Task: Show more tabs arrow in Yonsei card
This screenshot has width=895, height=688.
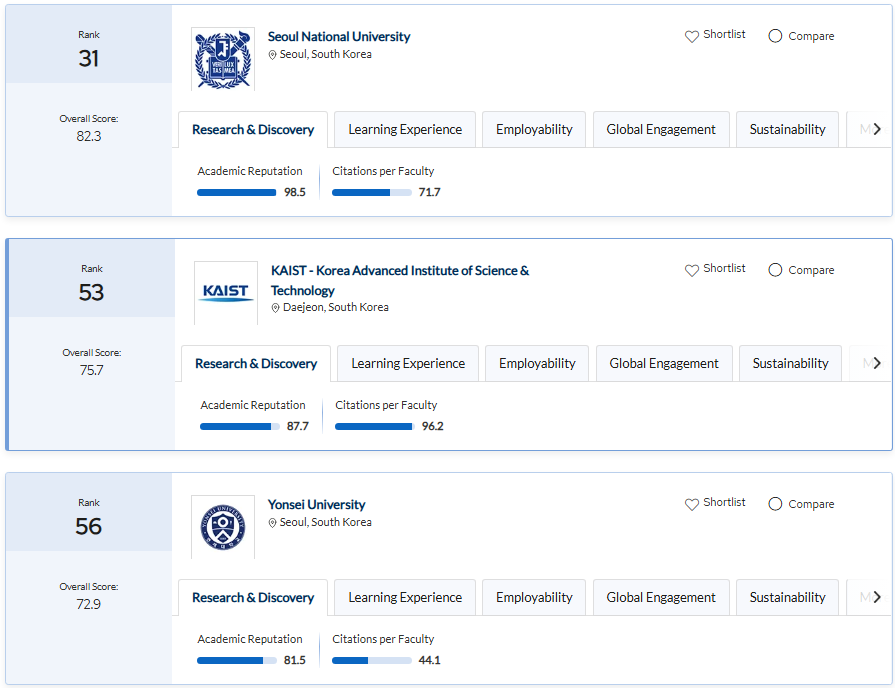Action: coord(877,597)
